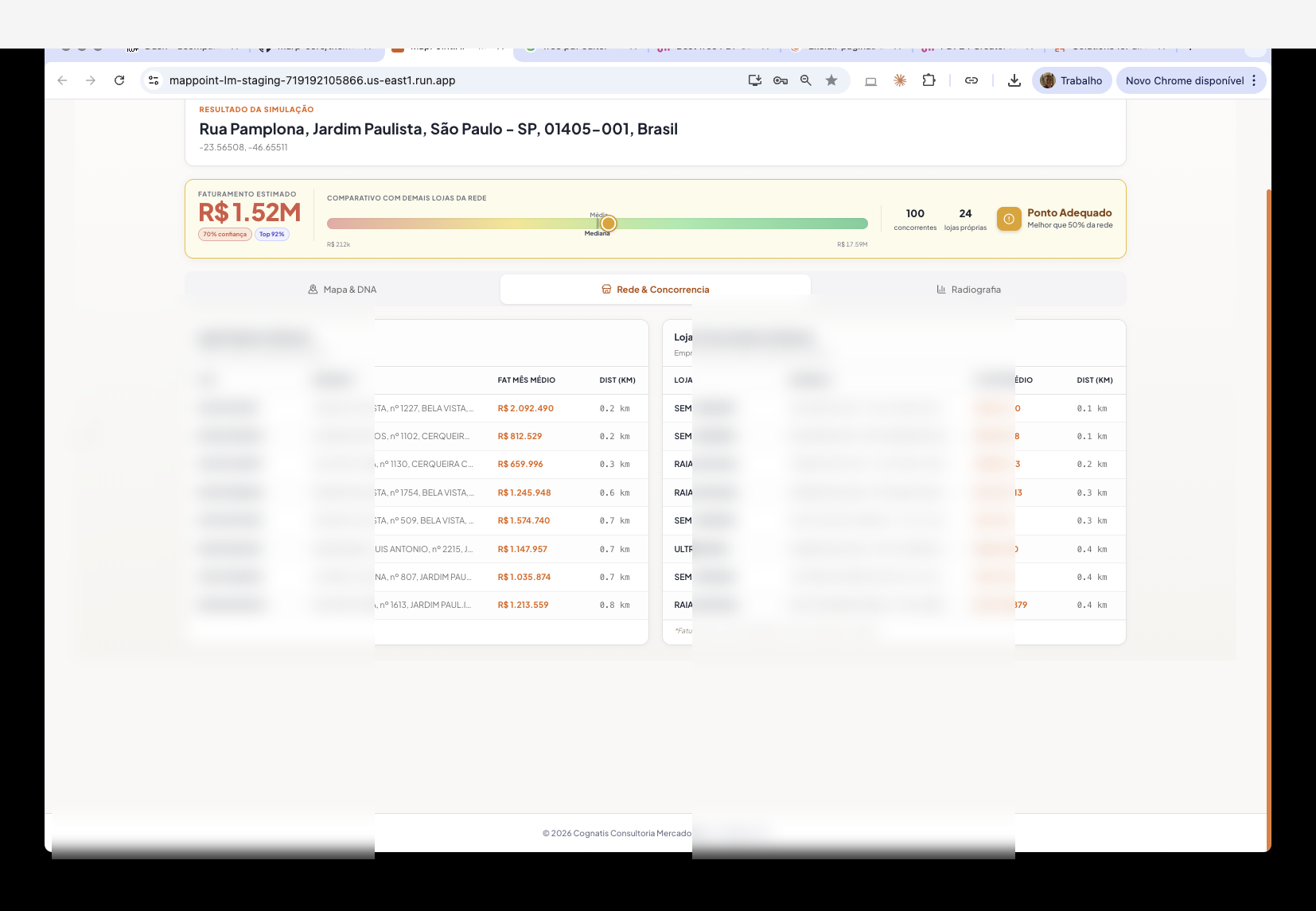
Task: Click the R$ 1.52M estimated revenue figure
Action: click(x=250, y=212)
